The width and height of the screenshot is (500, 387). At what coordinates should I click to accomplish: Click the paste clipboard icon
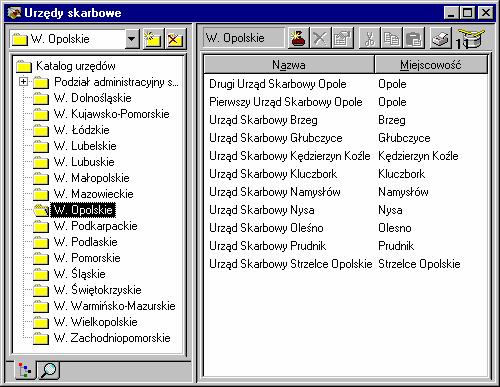(x=414, y=38)
